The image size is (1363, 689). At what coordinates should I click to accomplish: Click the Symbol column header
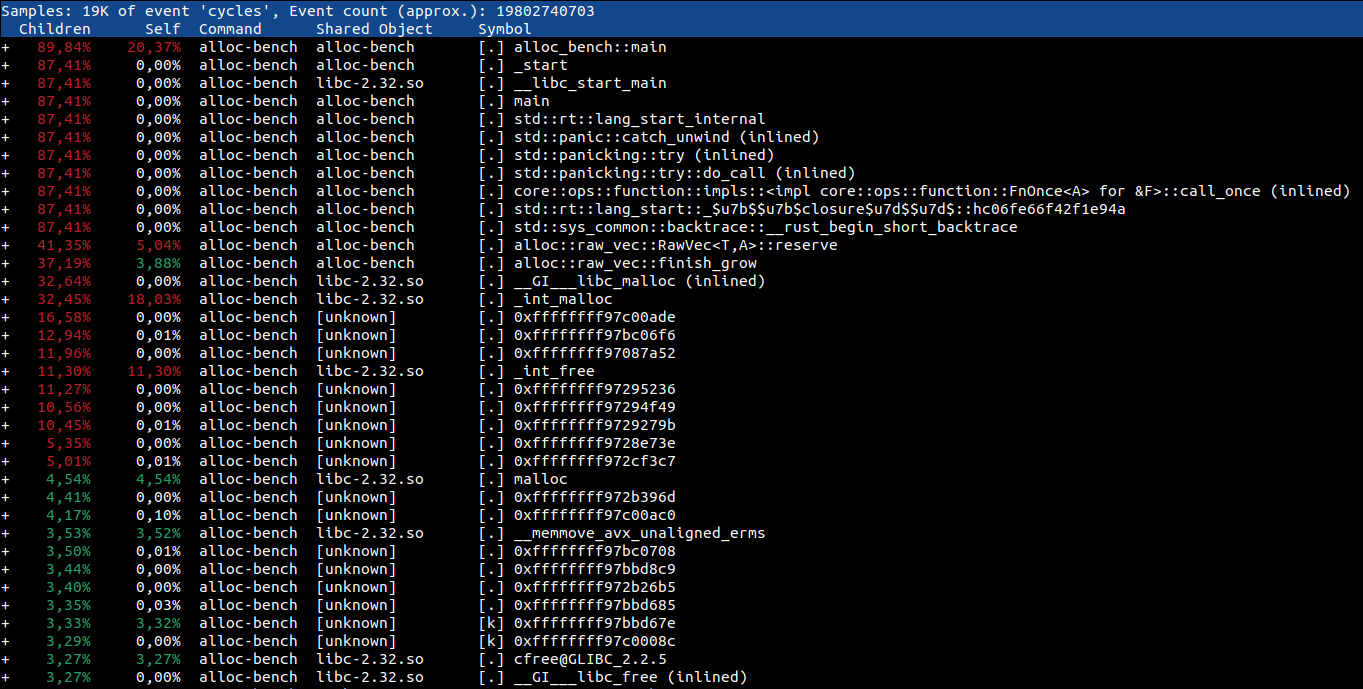(505, 29)
